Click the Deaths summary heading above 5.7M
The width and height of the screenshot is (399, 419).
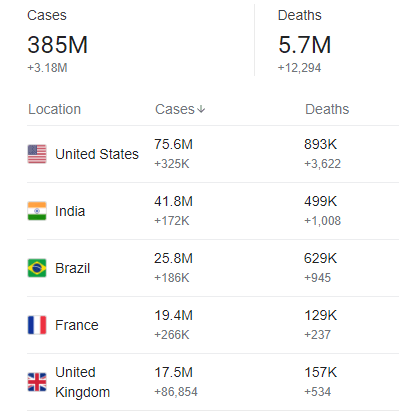pos(300,15)
